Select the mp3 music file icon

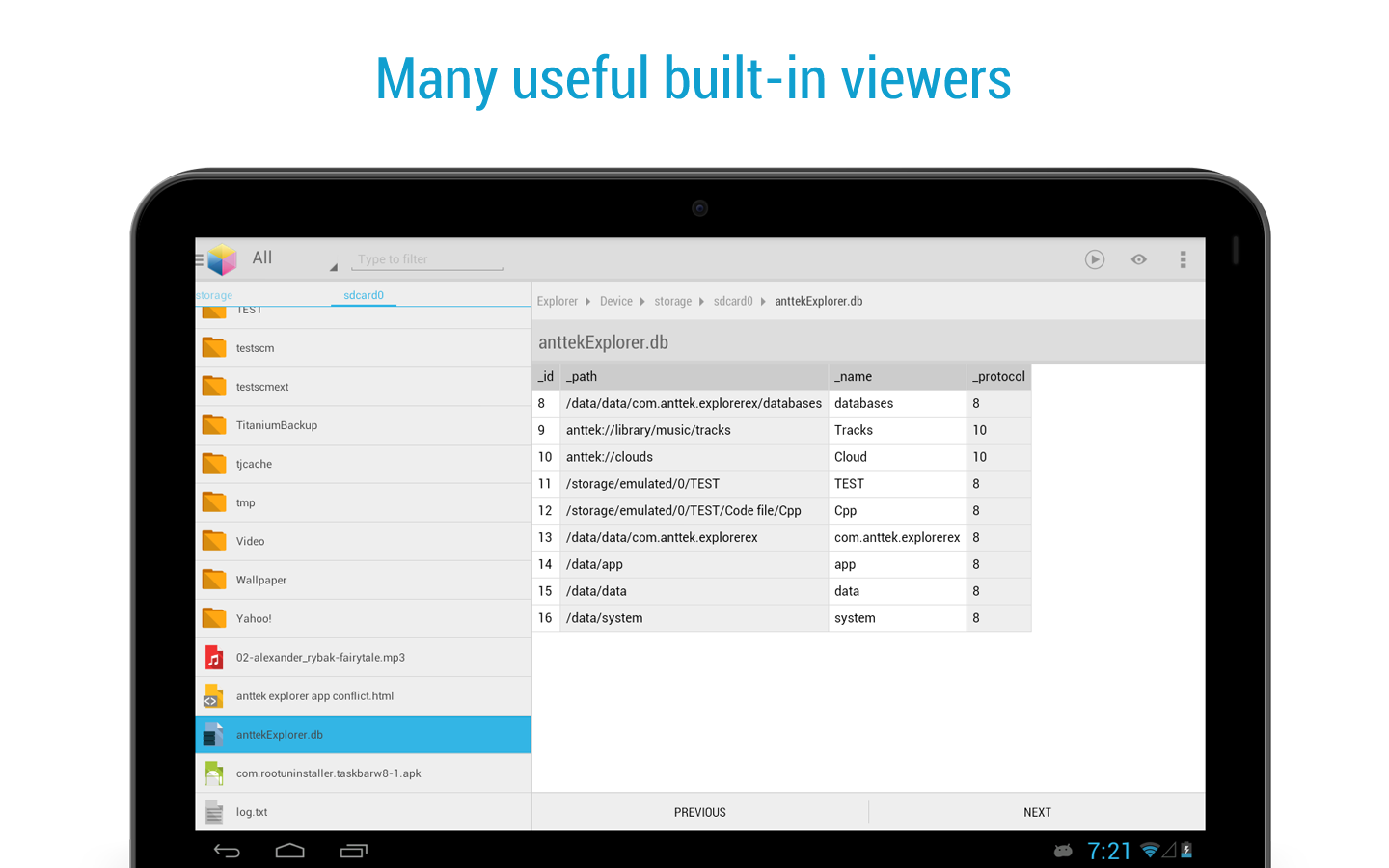click(214, 658)
